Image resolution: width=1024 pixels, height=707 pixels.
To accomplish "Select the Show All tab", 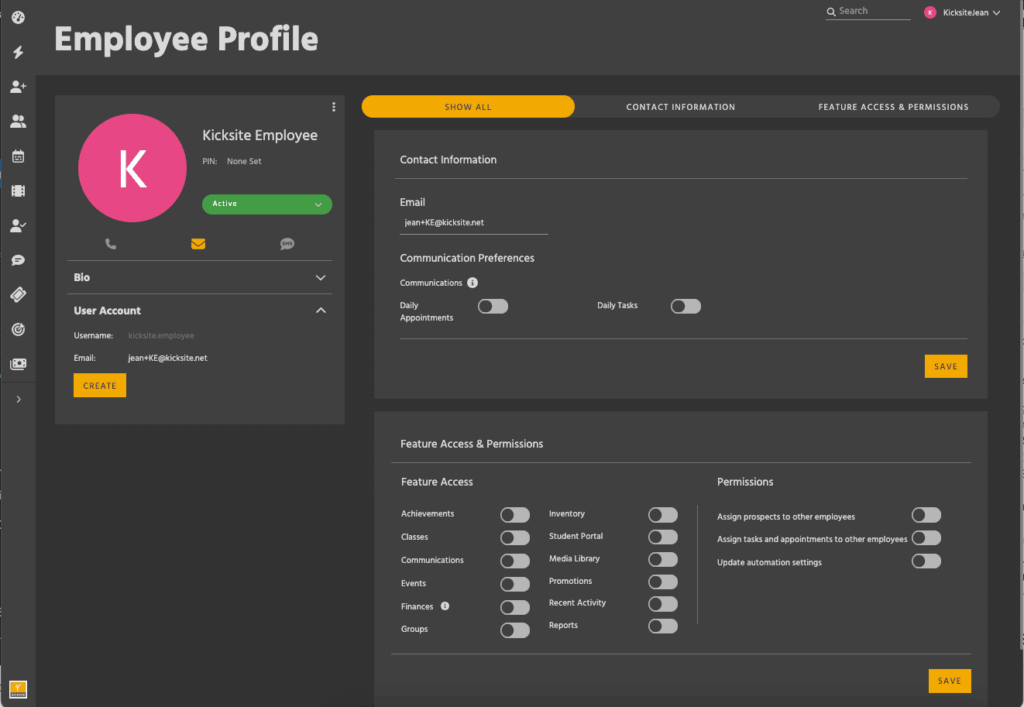I will click(x=468, y=106).
